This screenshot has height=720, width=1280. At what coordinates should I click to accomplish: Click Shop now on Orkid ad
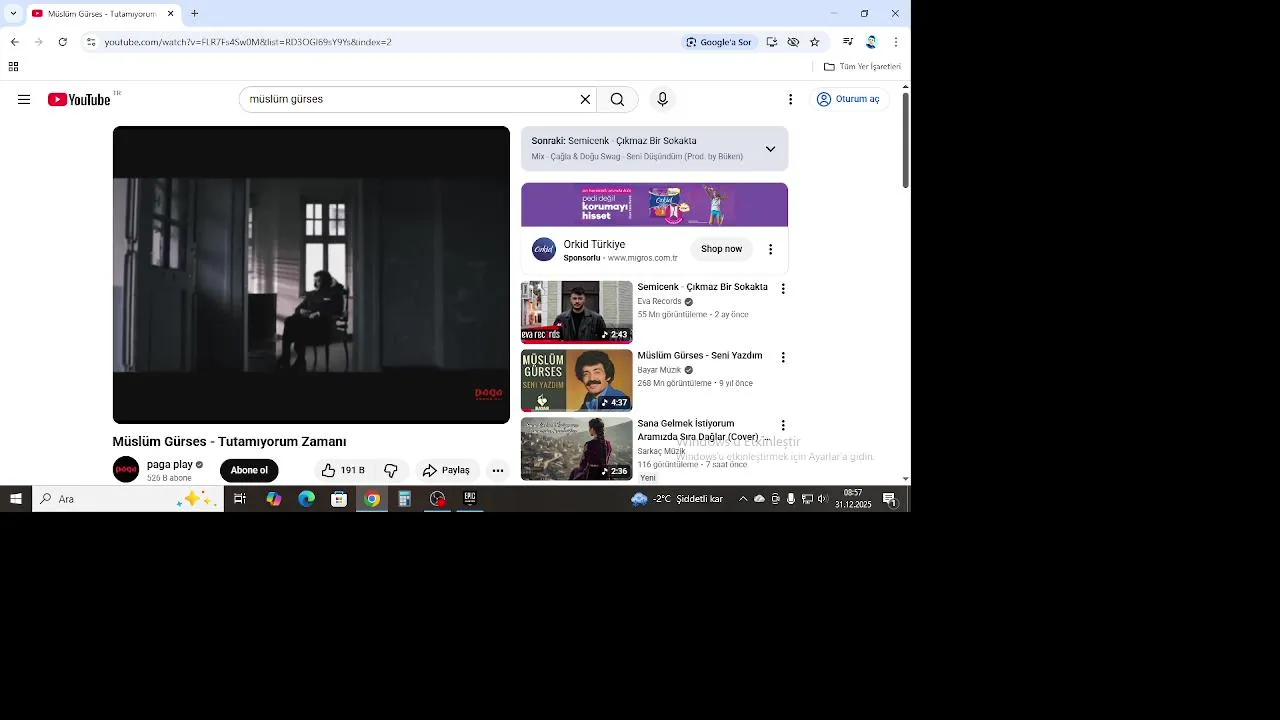point(721,249)
